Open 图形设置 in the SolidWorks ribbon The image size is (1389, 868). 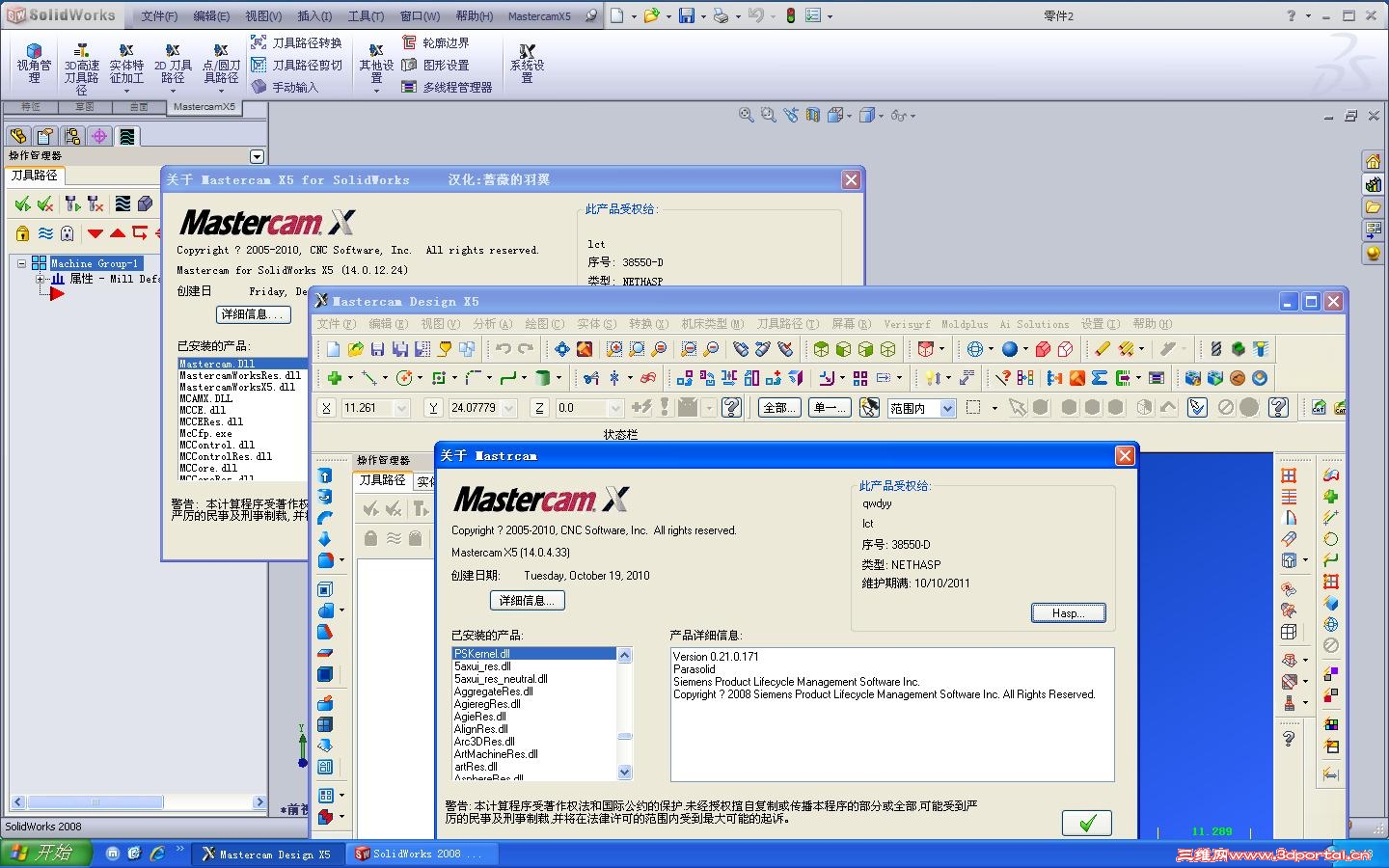435,65
